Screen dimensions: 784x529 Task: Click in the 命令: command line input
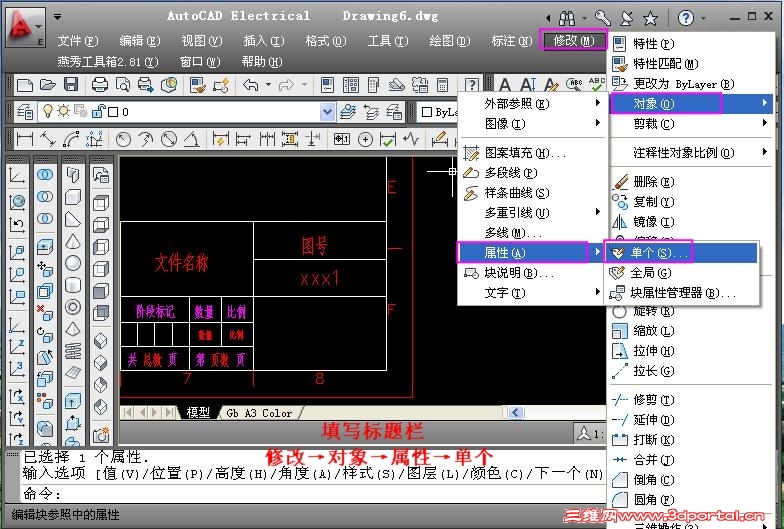pyautogui.click(x=314, y=494)
